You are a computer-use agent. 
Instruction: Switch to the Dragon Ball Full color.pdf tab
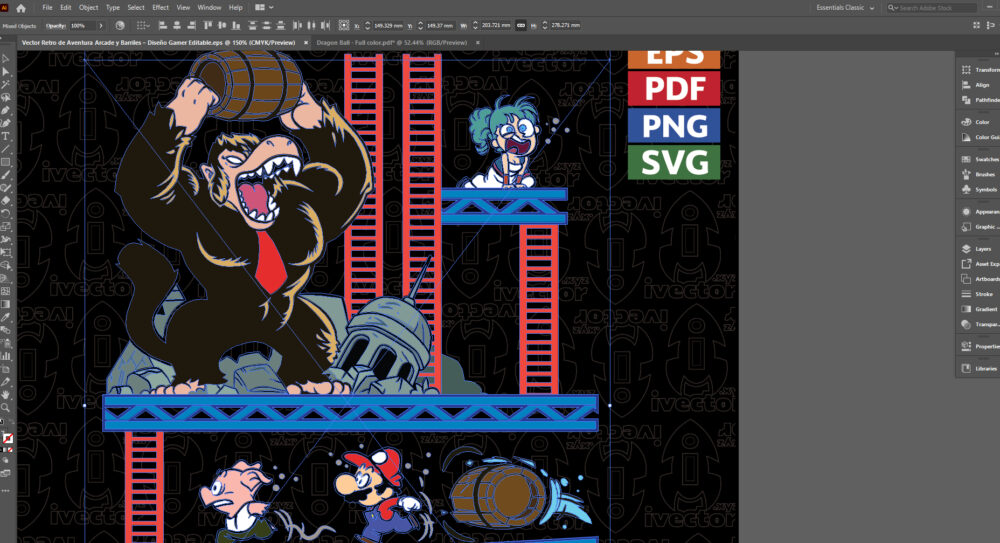[392, 43]
